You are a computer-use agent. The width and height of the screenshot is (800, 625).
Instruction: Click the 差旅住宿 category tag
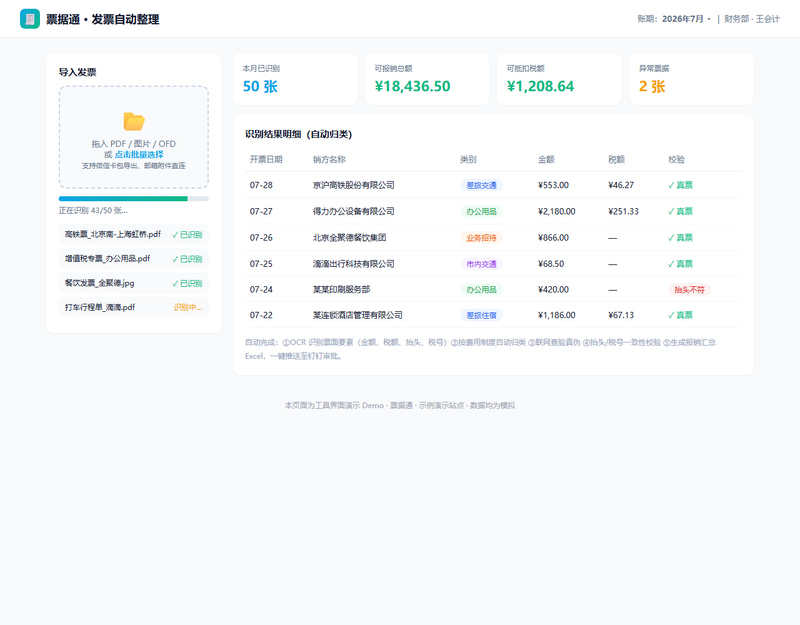pyautogui.click(x=481, y=315)
